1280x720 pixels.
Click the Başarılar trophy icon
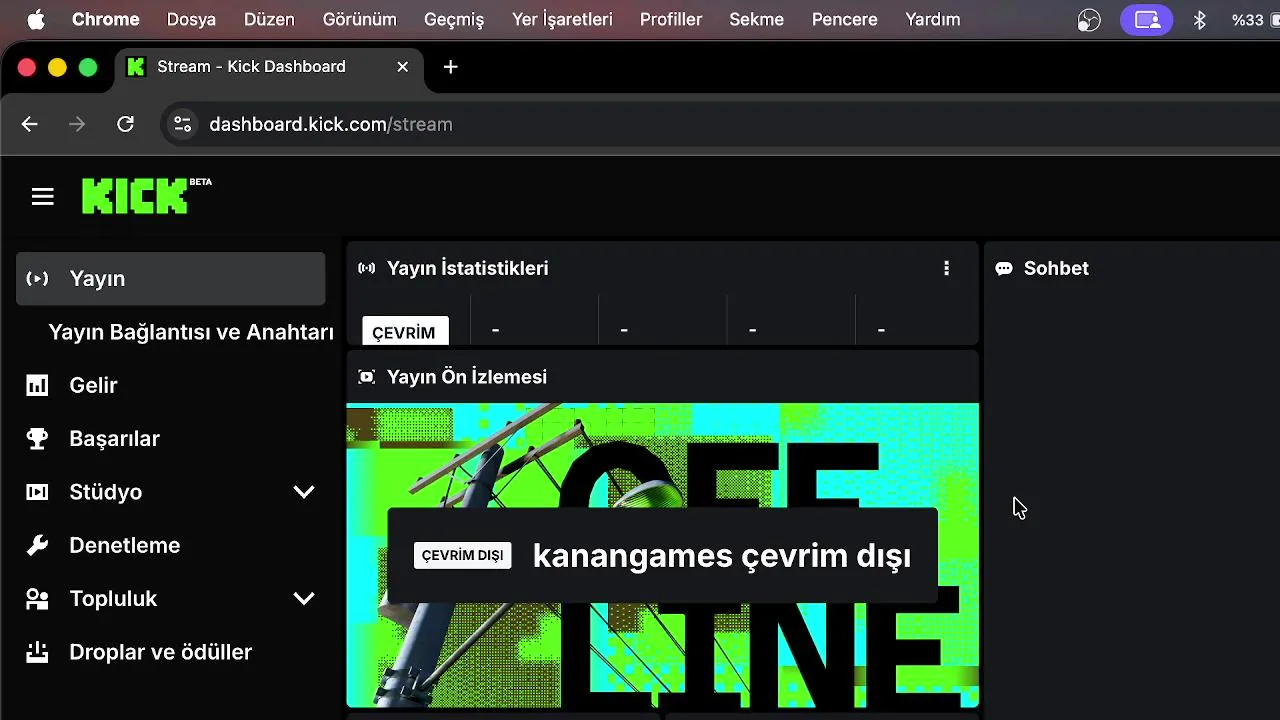pos(37,438)
